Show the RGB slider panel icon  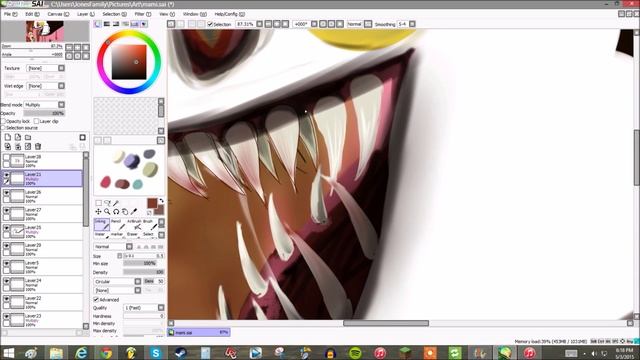[x=107, y=24]
